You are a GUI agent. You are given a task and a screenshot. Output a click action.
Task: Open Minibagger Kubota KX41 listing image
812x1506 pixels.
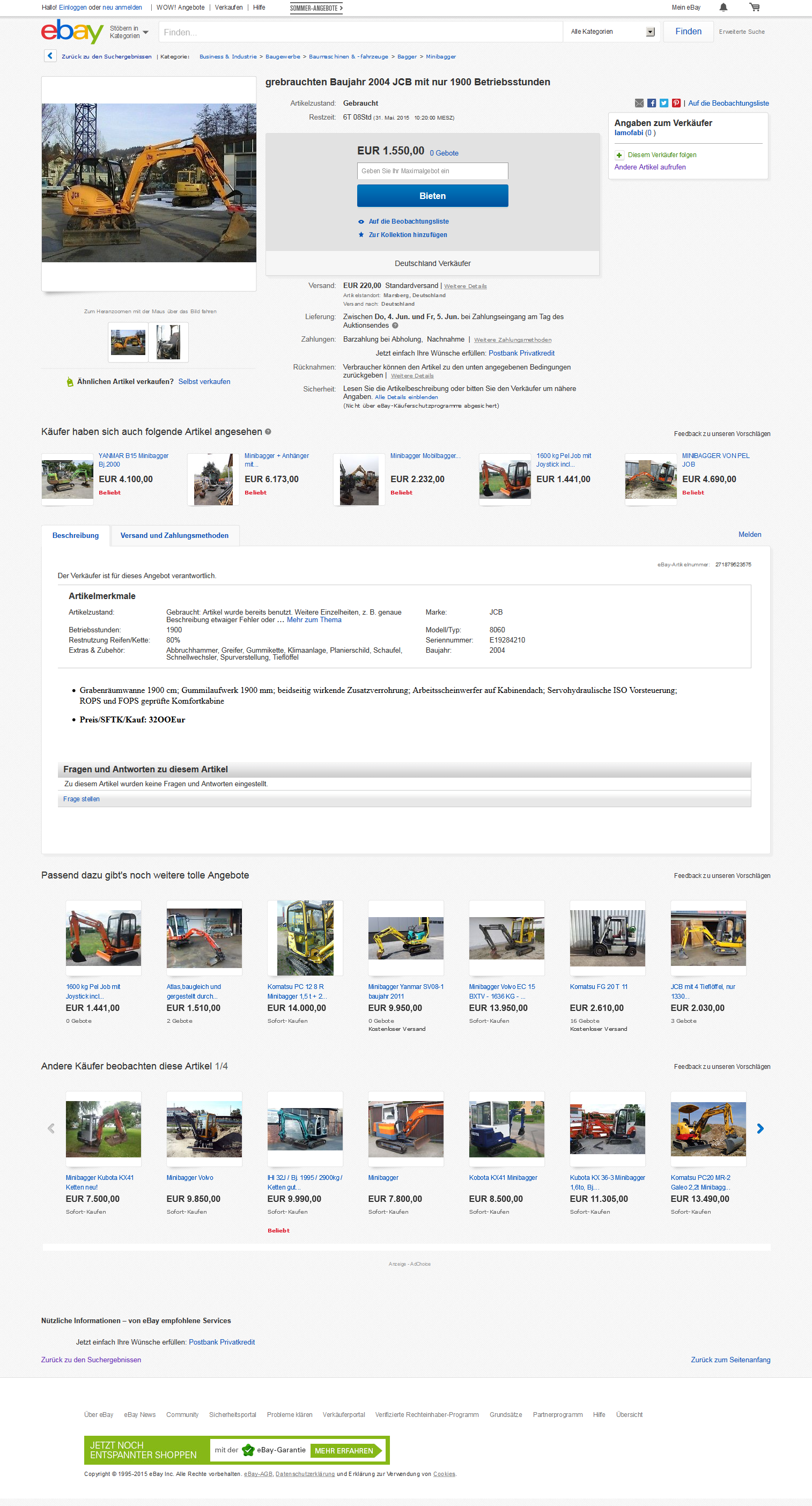pyautogui.click(x=104, y=1129)
